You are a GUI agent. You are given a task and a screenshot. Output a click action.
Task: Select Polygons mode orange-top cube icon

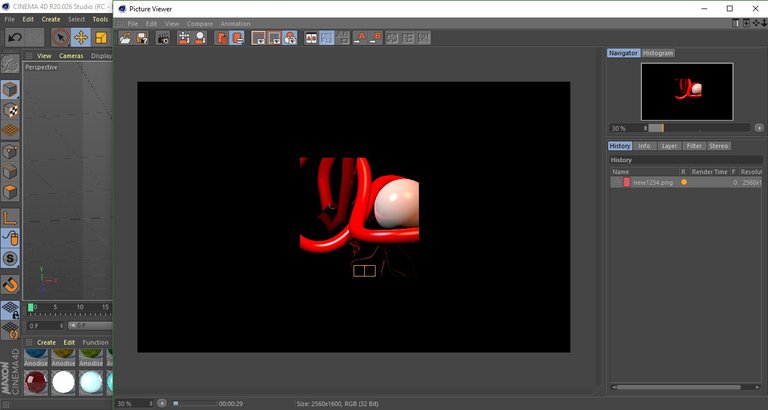(x=10, y=192)
